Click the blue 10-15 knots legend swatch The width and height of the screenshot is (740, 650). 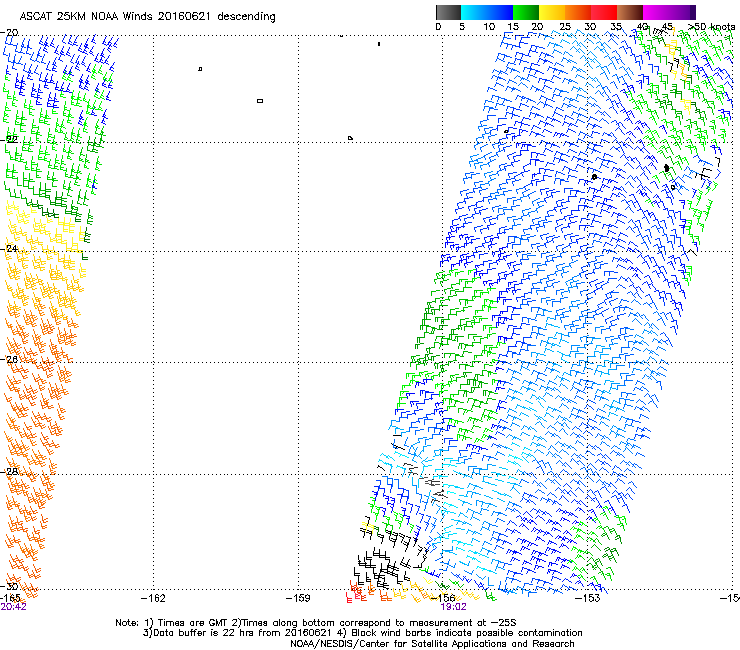500,12
